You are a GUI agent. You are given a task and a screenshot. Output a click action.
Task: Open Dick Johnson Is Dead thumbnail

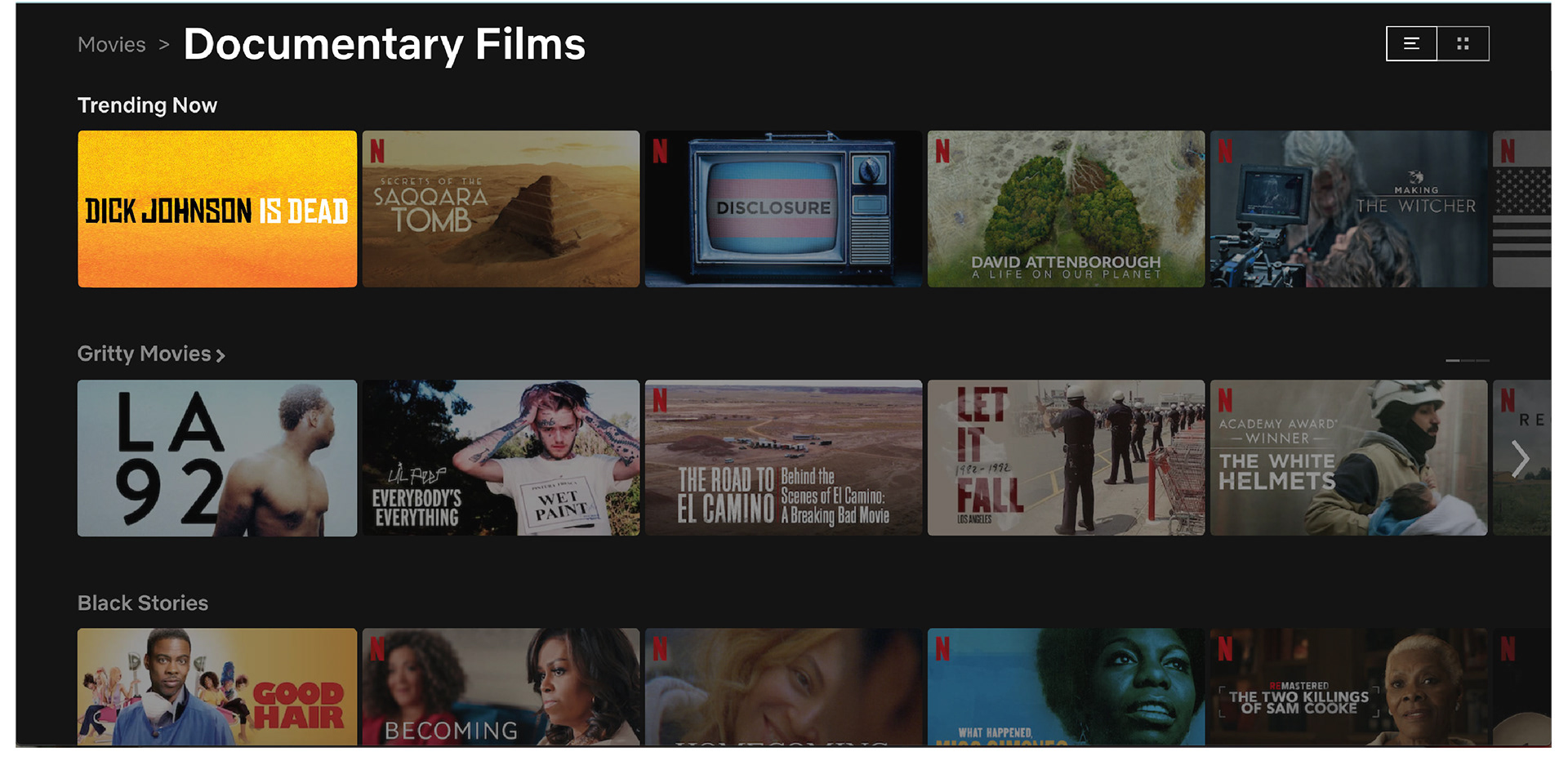[217, 209]
